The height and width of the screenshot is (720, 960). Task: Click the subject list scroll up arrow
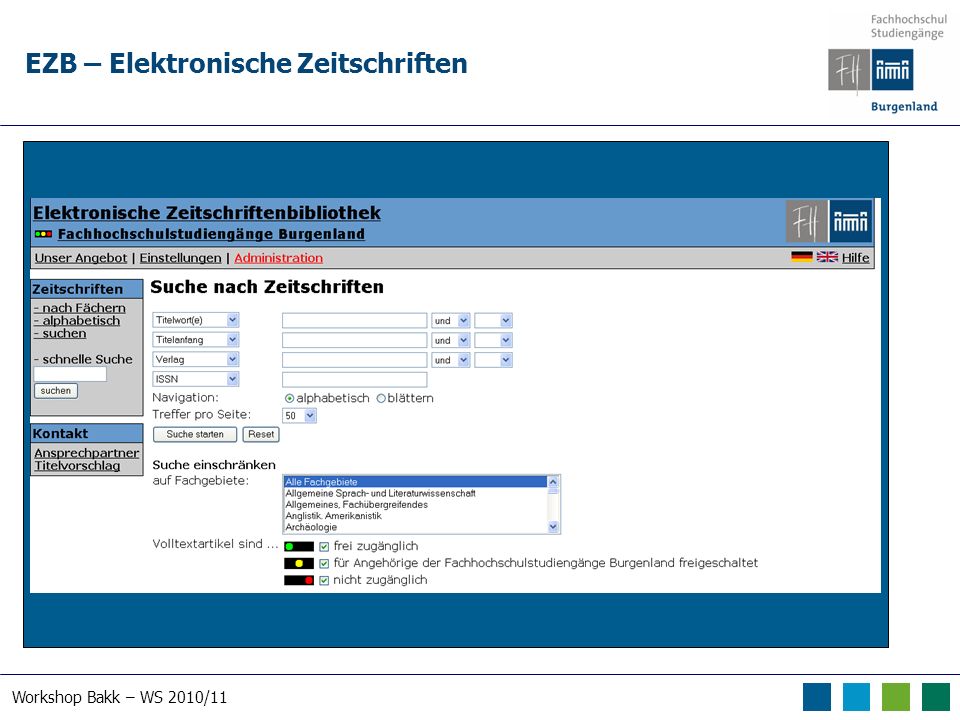[553, 482]
